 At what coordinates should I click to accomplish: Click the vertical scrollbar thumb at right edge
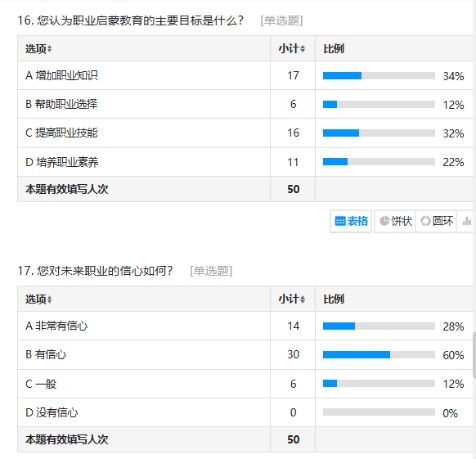[x=474, y=355]
